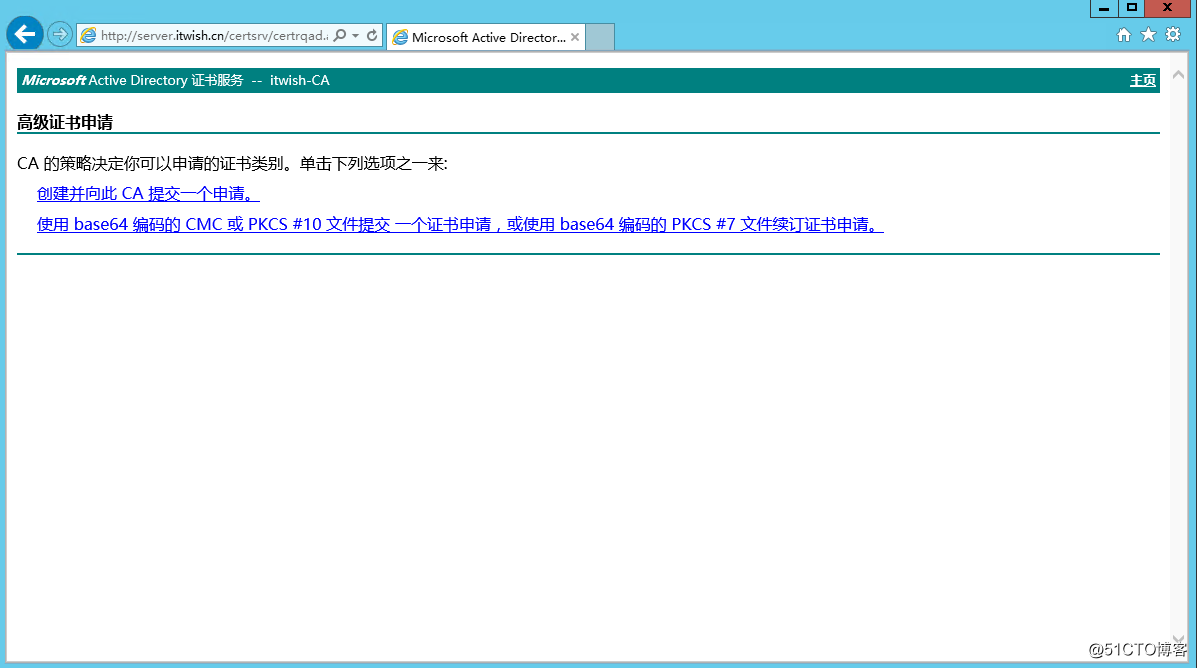Open link 创建并向此 CA 提交一个申请

[x=148, y=194]
